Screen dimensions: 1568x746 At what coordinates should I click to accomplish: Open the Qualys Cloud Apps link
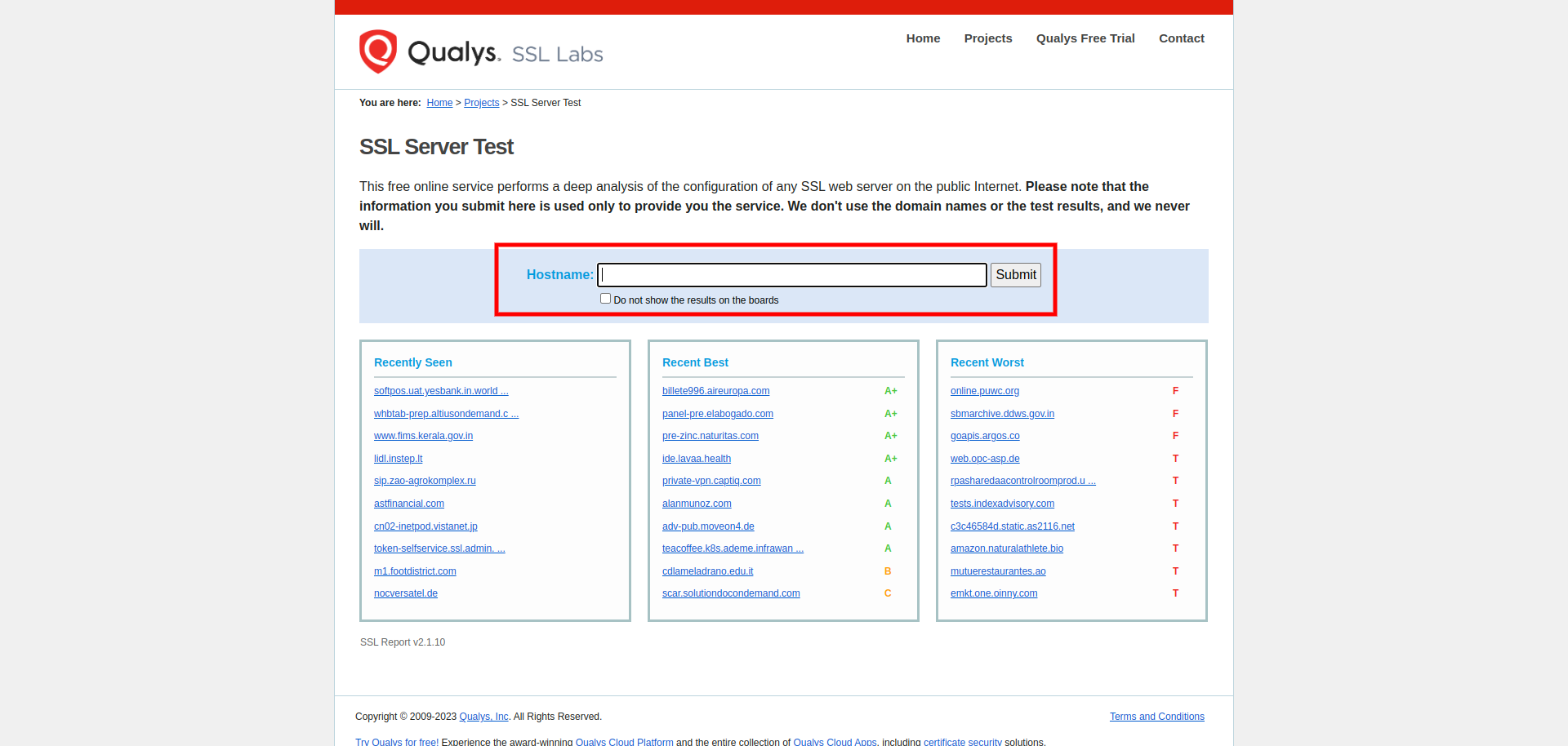pos(835,741)
